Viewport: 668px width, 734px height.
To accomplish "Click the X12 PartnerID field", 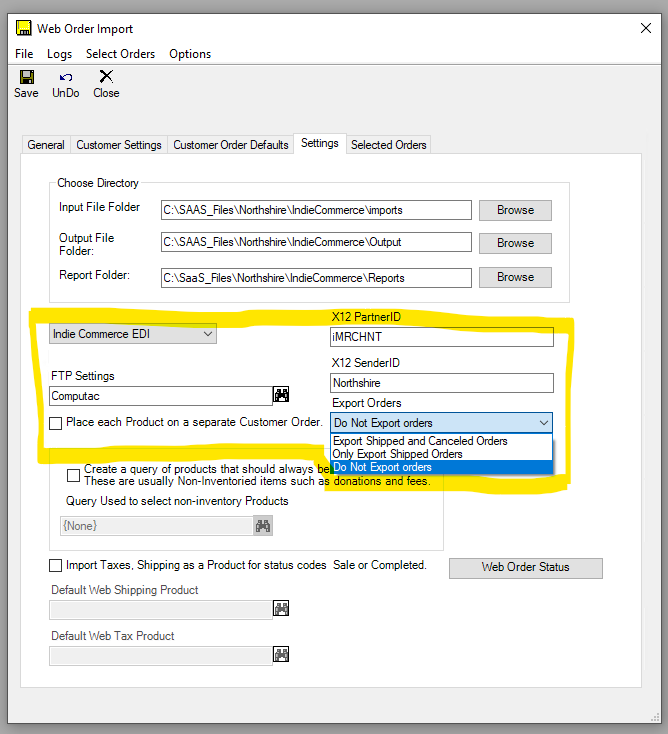I will 441,337.
